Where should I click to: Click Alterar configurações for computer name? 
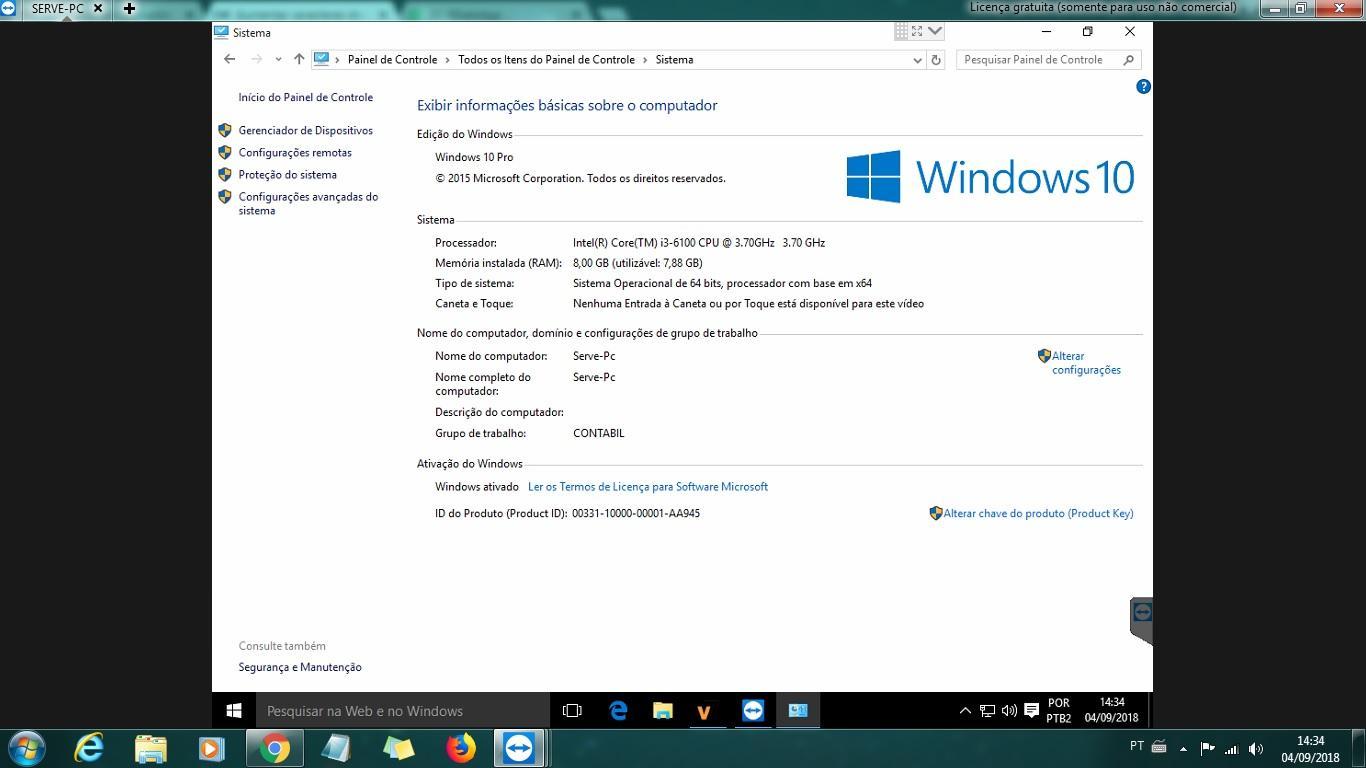[1085, 363]
